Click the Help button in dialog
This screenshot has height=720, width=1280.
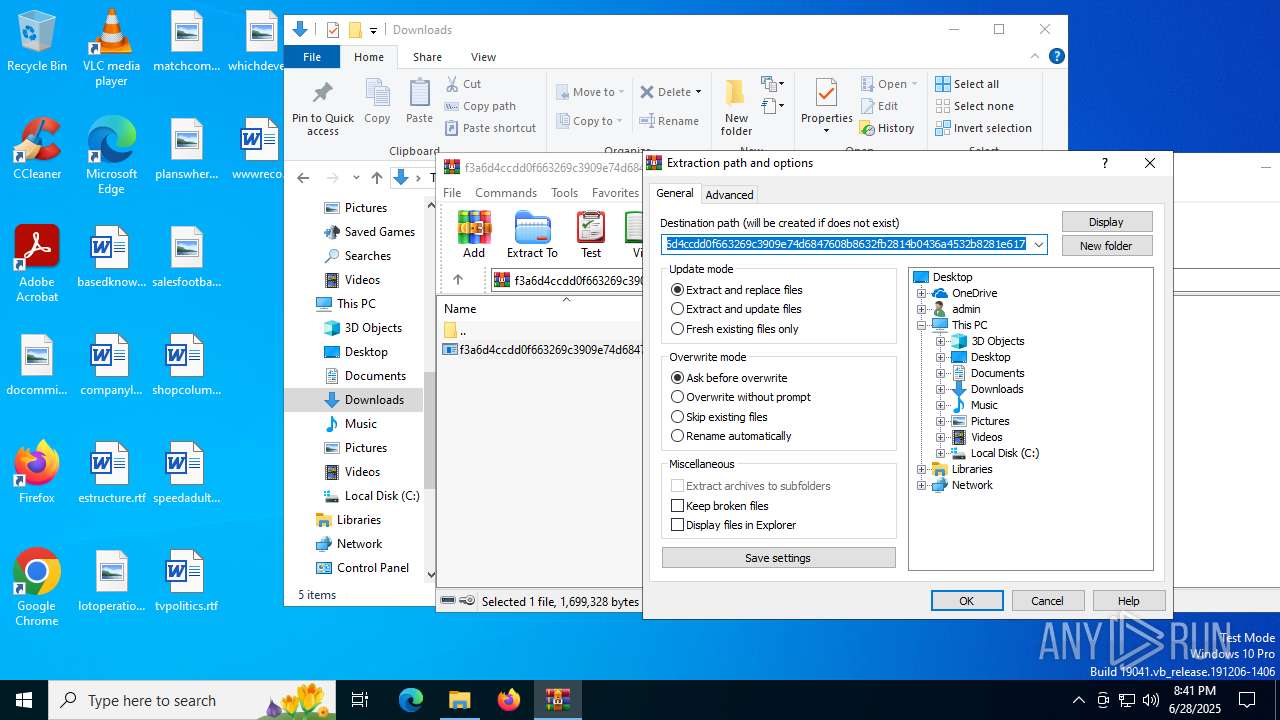pyautogui.click(x=1129, y=601)
